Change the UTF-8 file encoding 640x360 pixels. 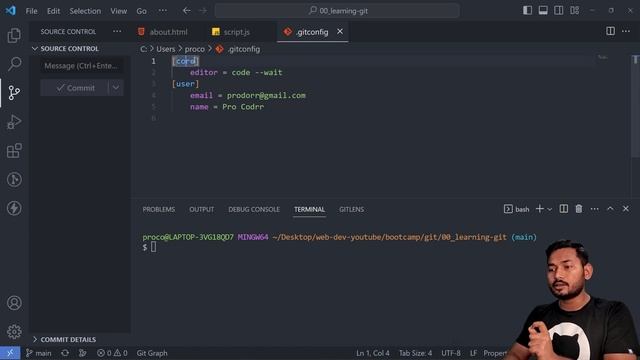pos(451,353)
